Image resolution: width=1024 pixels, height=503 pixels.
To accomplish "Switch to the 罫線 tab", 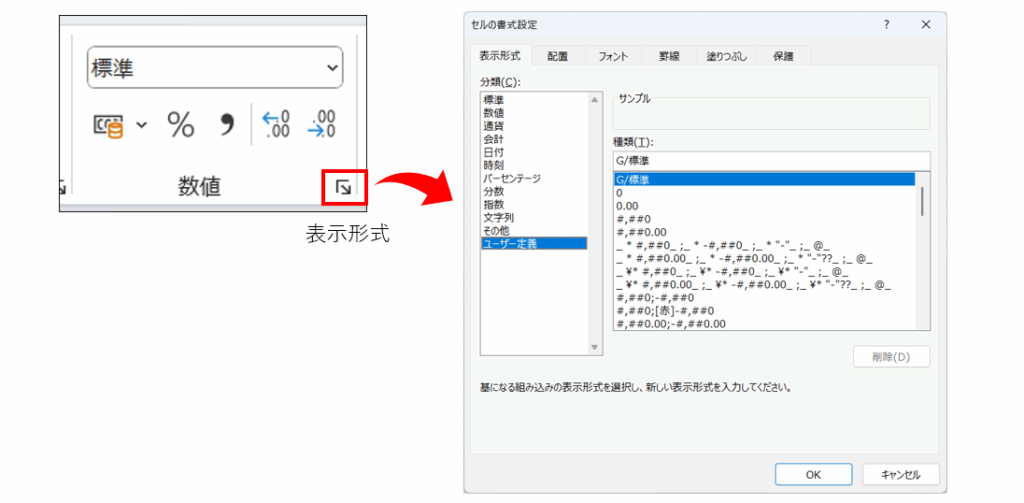I will pos(670,57).
